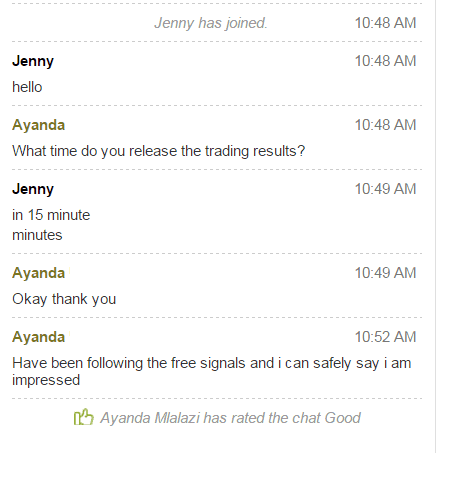Click Ayanda's name above 'Okay thank you'
465x494 pixels.
coord(38,273)
